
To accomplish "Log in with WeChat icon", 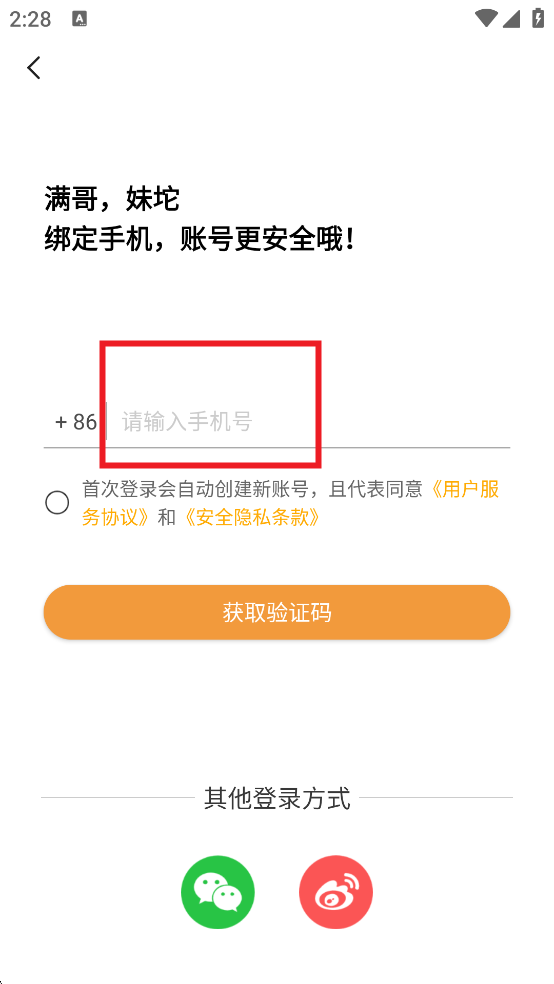I will [x=218, y=892].
